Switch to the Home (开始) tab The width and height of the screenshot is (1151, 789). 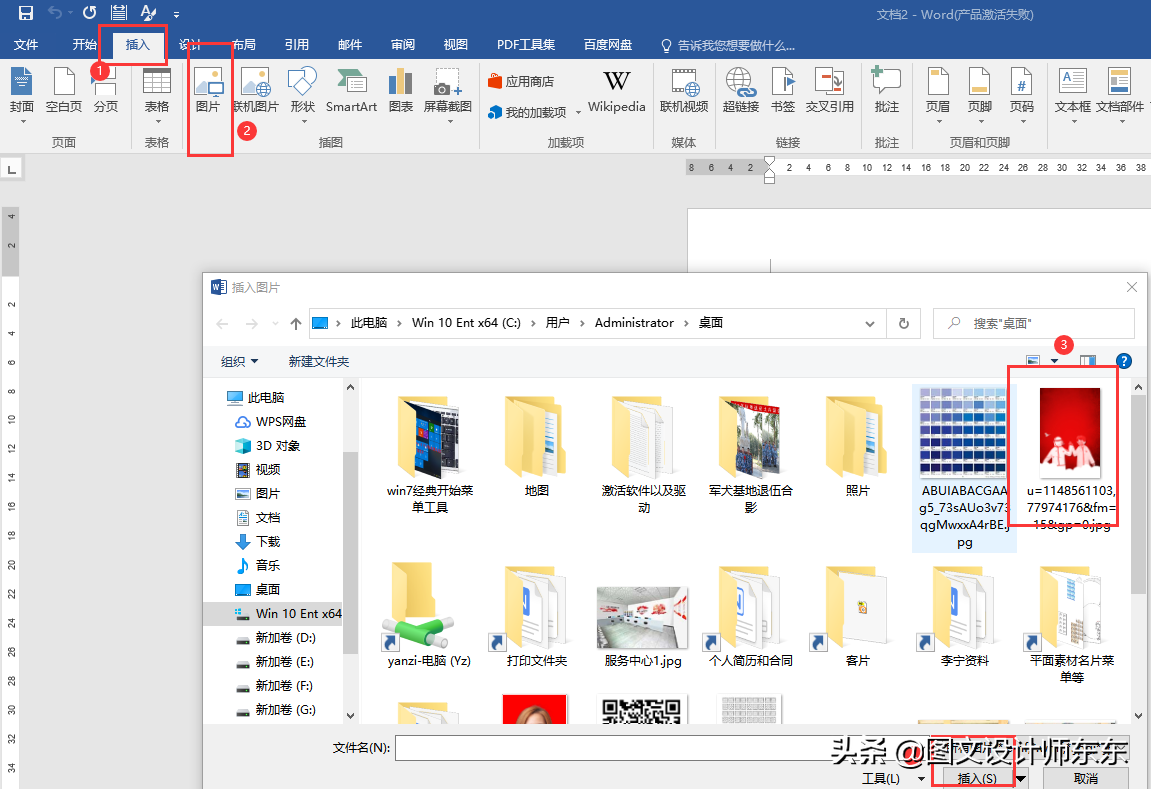(x=84, y=45)
